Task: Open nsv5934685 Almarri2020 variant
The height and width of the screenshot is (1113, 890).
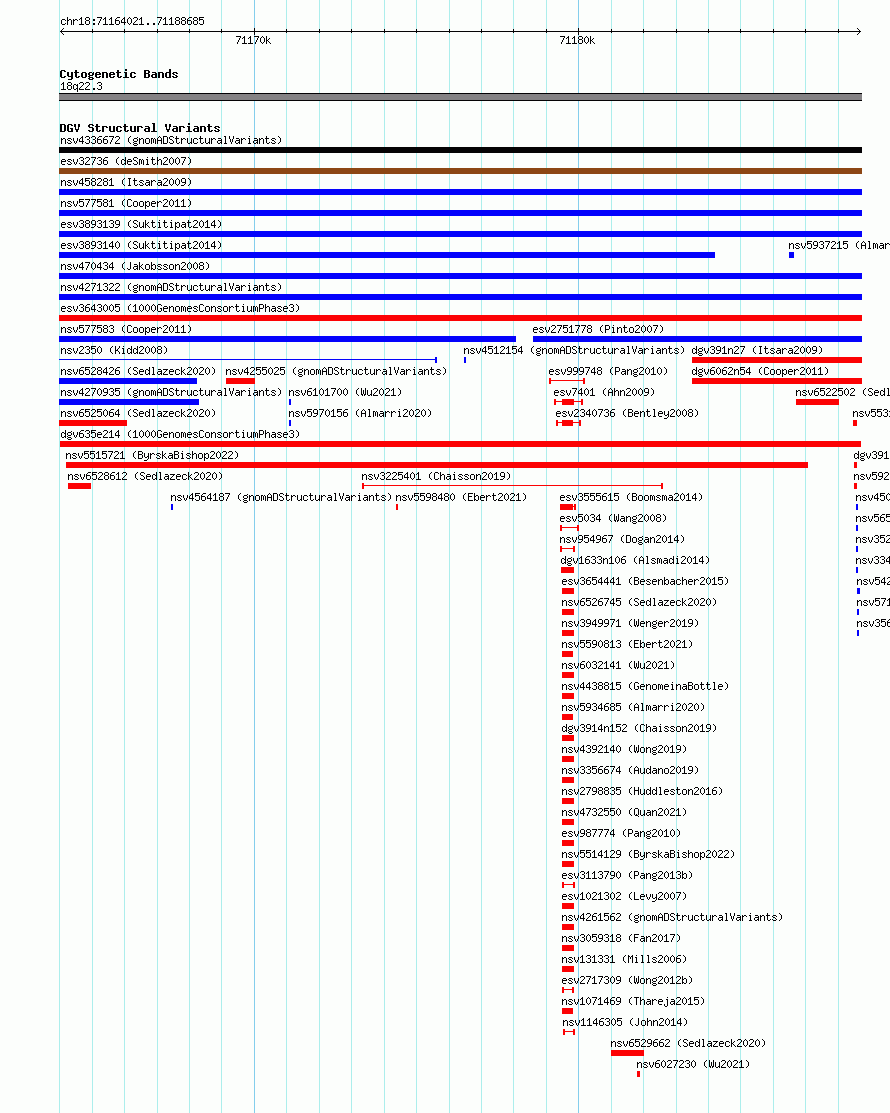Action: pos(568,717)
